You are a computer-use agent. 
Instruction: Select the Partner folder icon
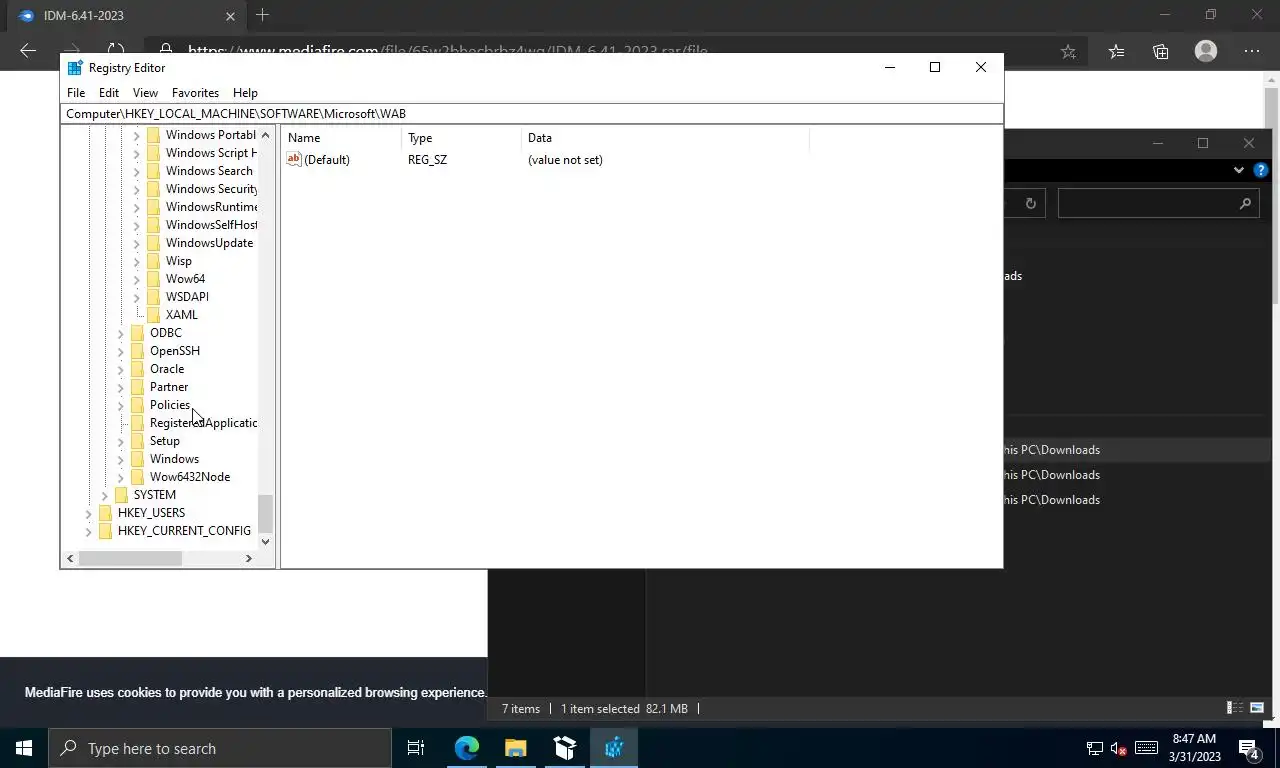(x=137, y=387)
